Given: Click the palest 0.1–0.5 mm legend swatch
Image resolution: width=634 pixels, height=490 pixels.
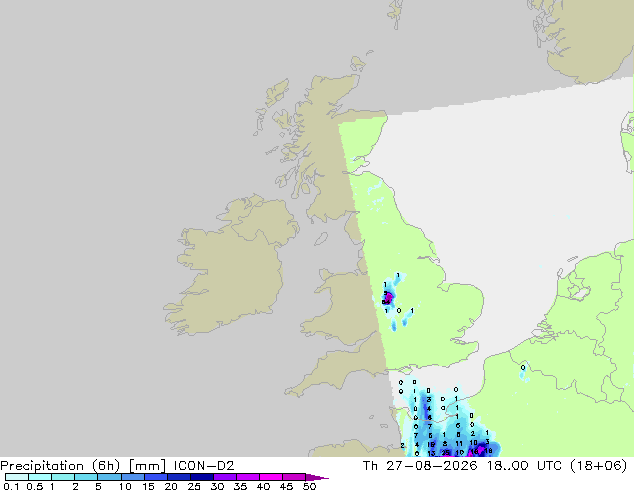Looking at the screenshot, I should tap(17, 477).
